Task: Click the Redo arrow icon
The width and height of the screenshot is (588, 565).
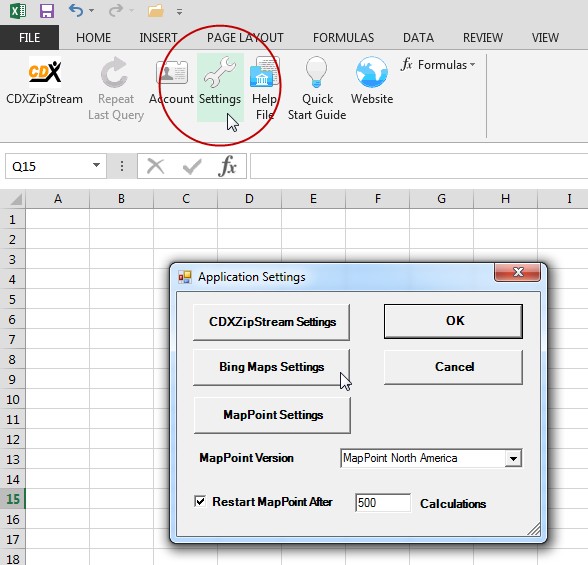Action: point(116,10)
